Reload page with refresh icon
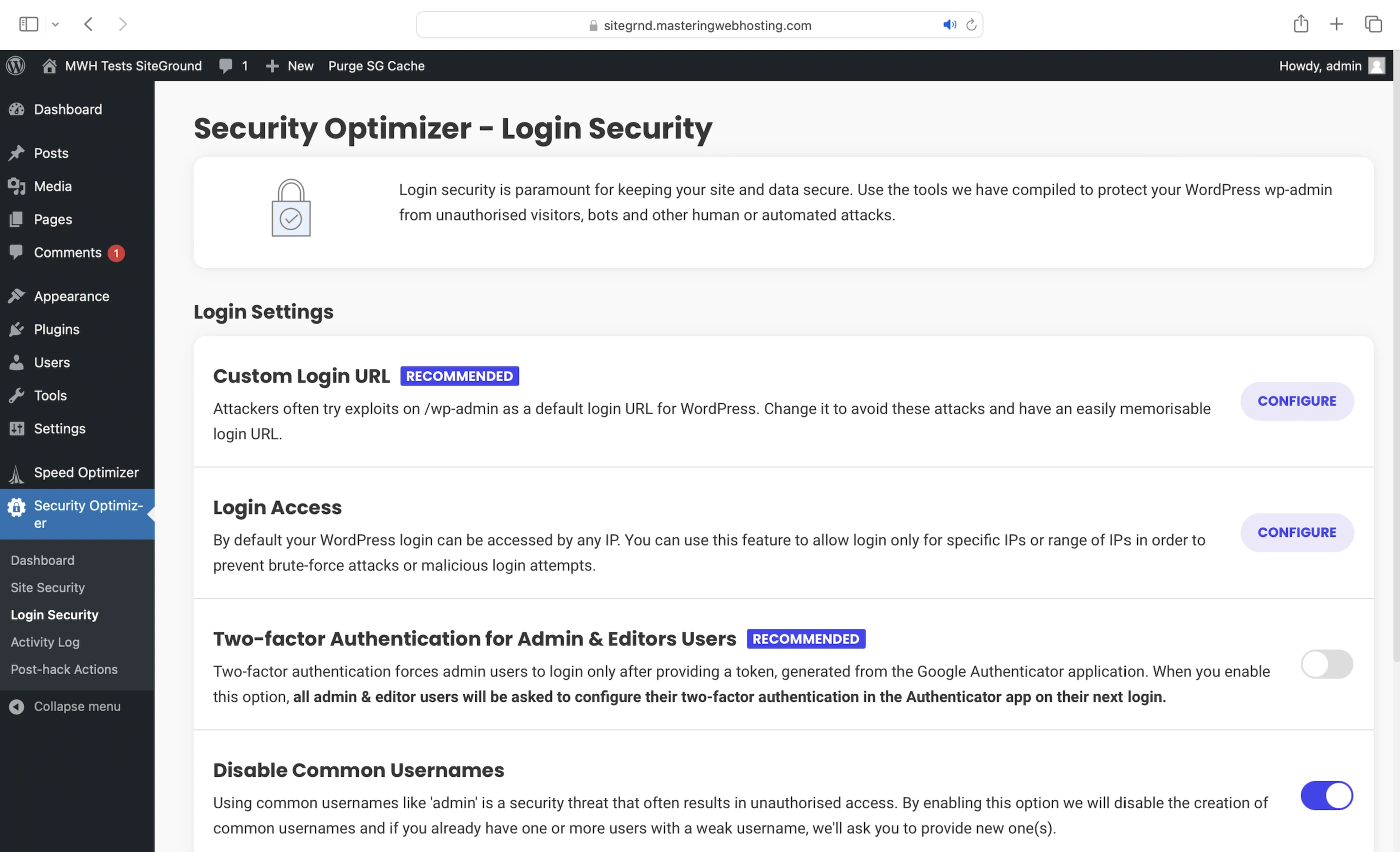The height and width of the screenshot is (852, 1400). pyautogui.click(x=971, y=25)
